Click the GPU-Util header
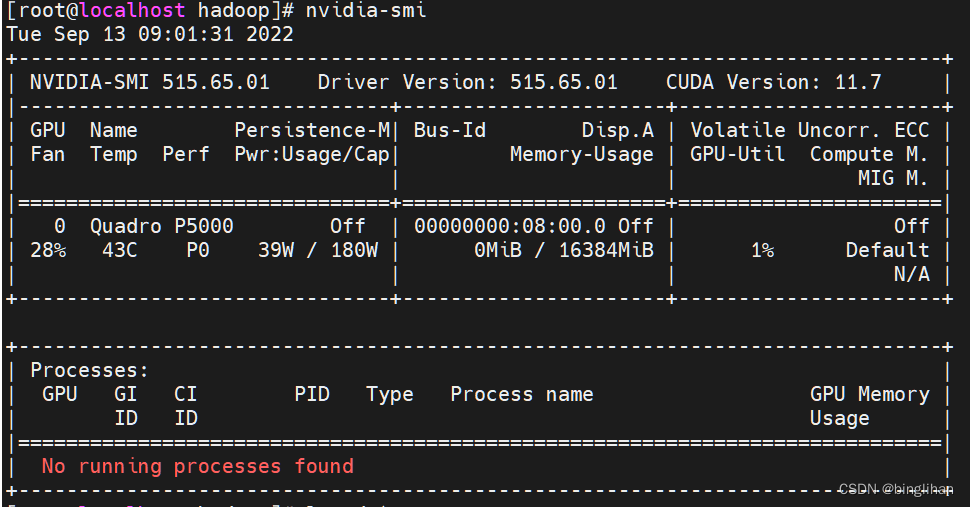Screen dimensions: 970x507 [737, 155]
